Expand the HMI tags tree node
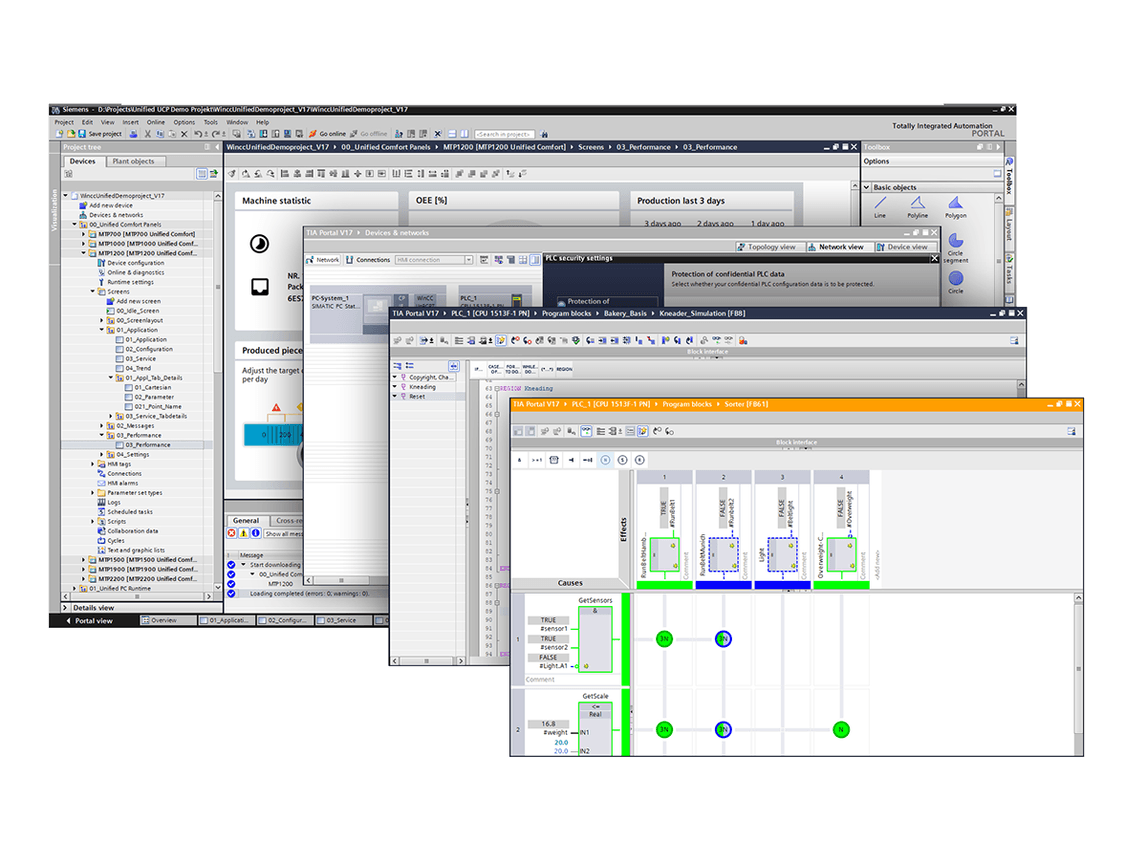This screenshot has height=842, width=1125. pyautogui.click(x=93, y=465)
